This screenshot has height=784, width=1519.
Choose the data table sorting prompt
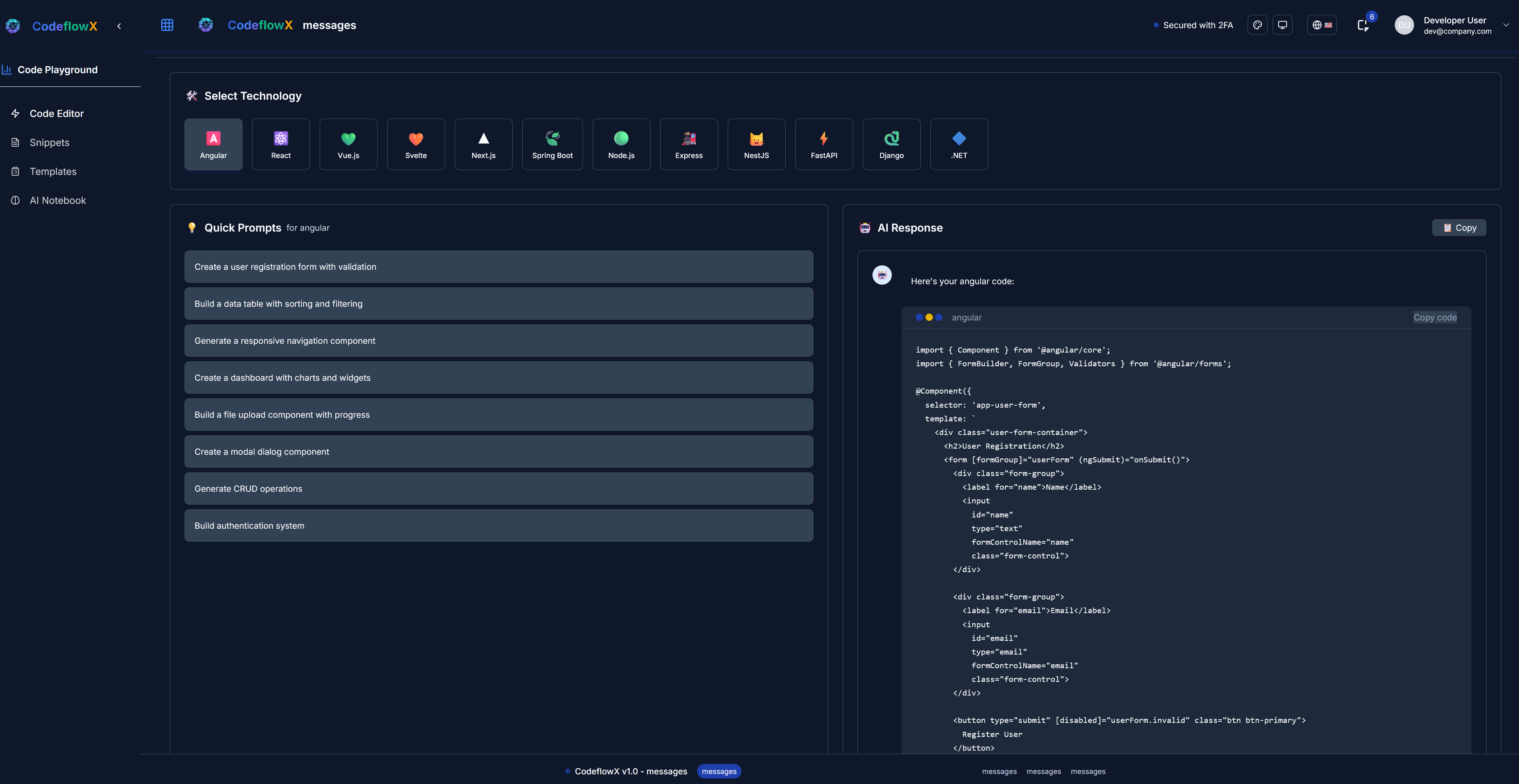click(x=498, y=304)
